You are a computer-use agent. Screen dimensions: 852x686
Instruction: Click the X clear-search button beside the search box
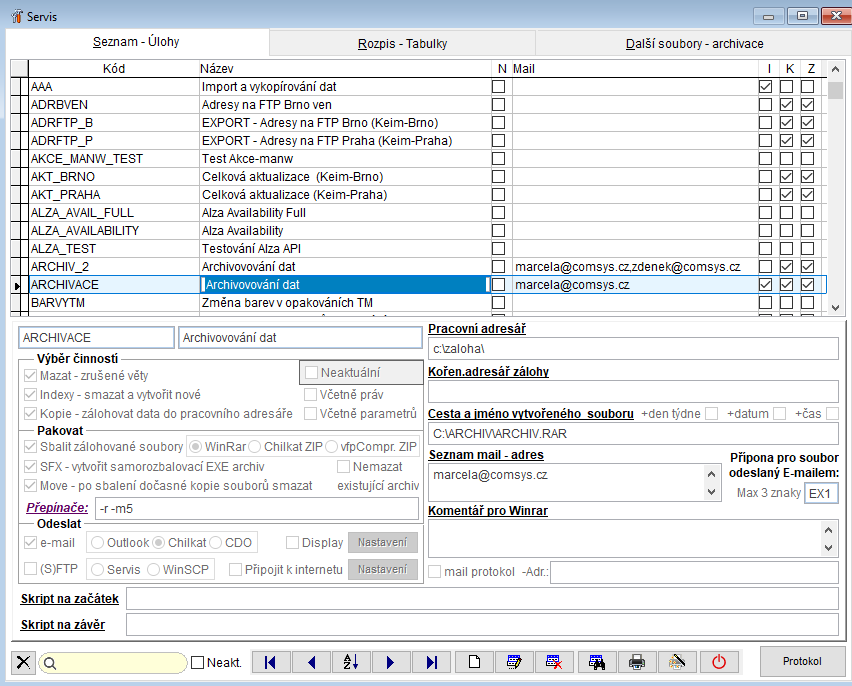pos(23,662)
